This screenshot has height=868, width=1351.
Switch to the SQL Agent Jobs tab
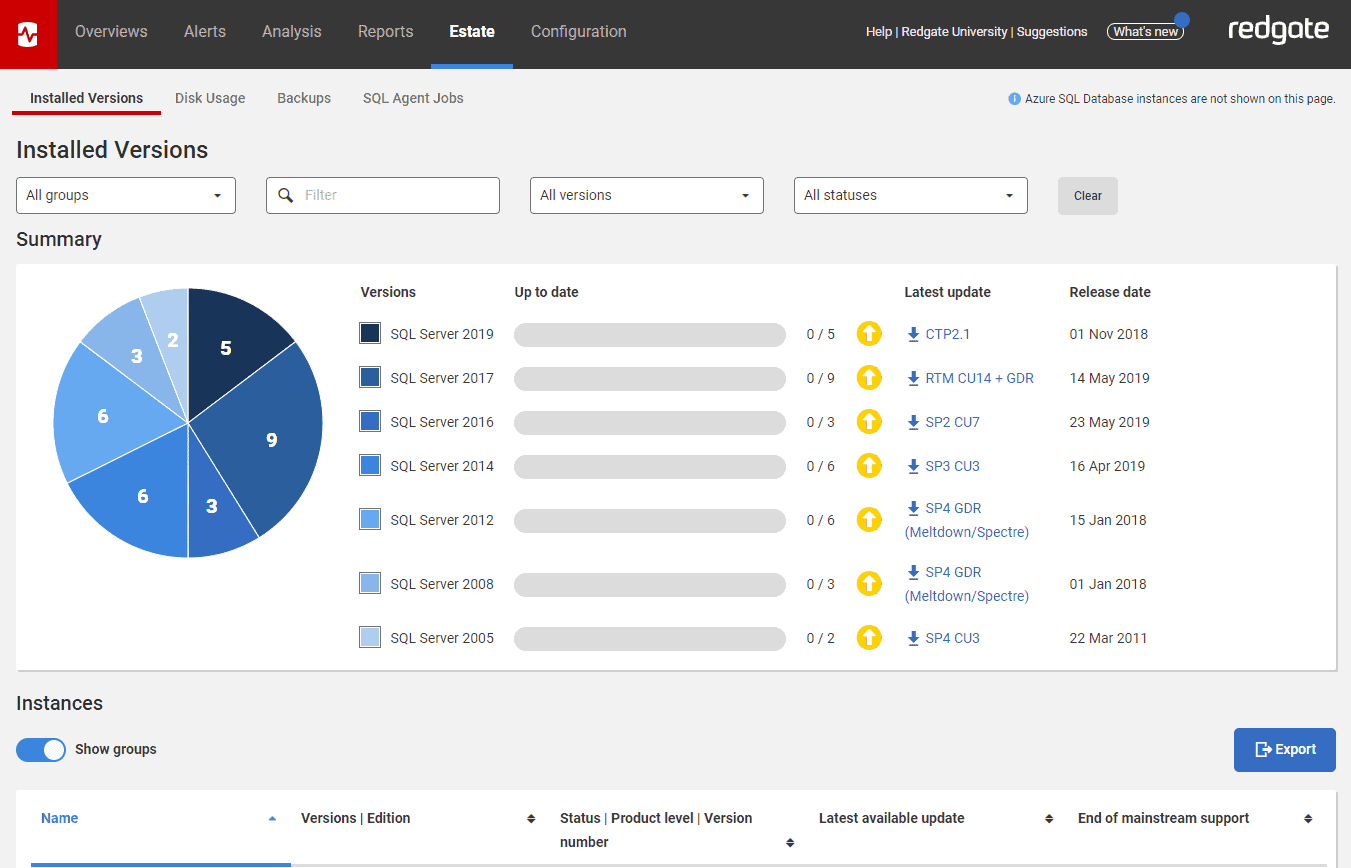pos(413,98)
